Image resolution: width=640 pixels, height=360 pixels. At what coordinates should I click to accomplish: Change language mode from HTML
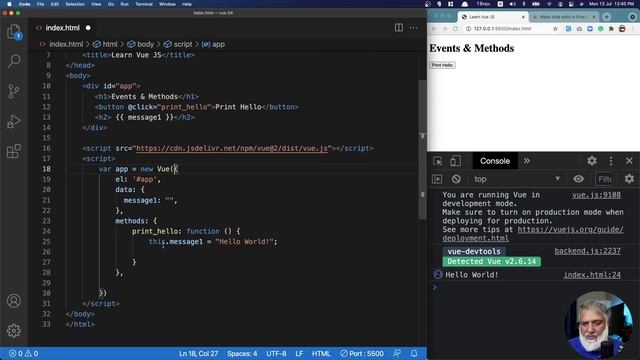click(x=321, y=353)
